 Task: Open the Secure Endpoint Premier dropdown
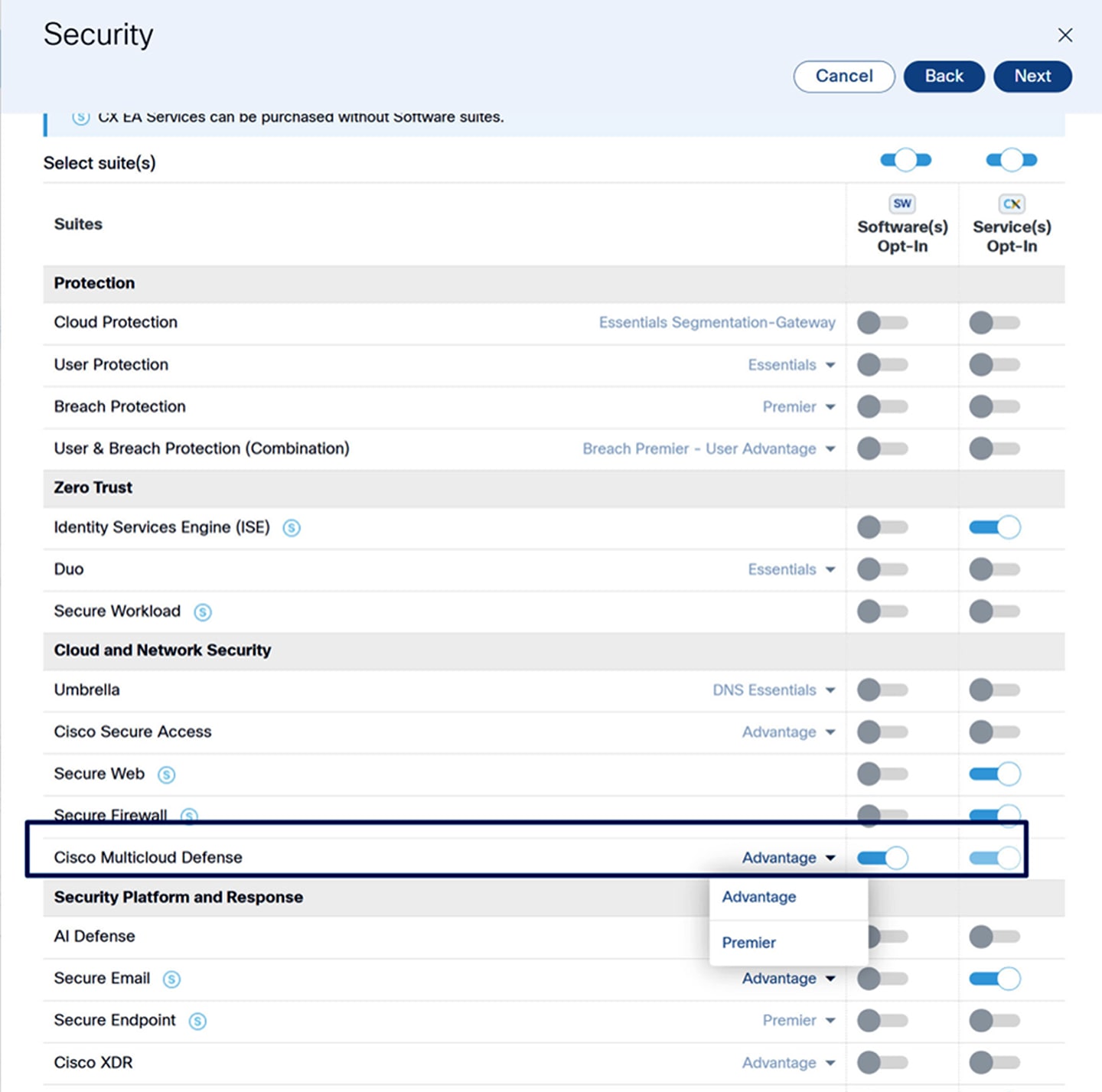(x=799, y=1020)
